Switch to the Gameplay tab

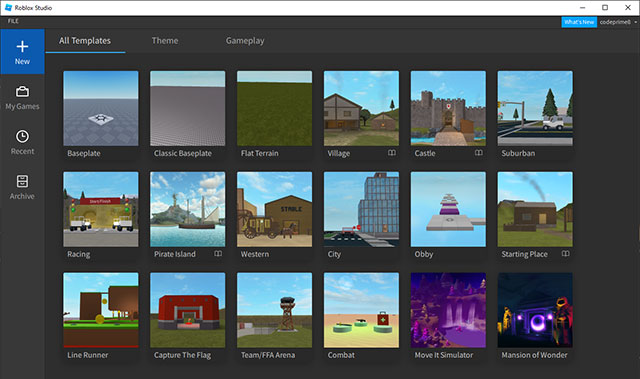coord(245,41)
